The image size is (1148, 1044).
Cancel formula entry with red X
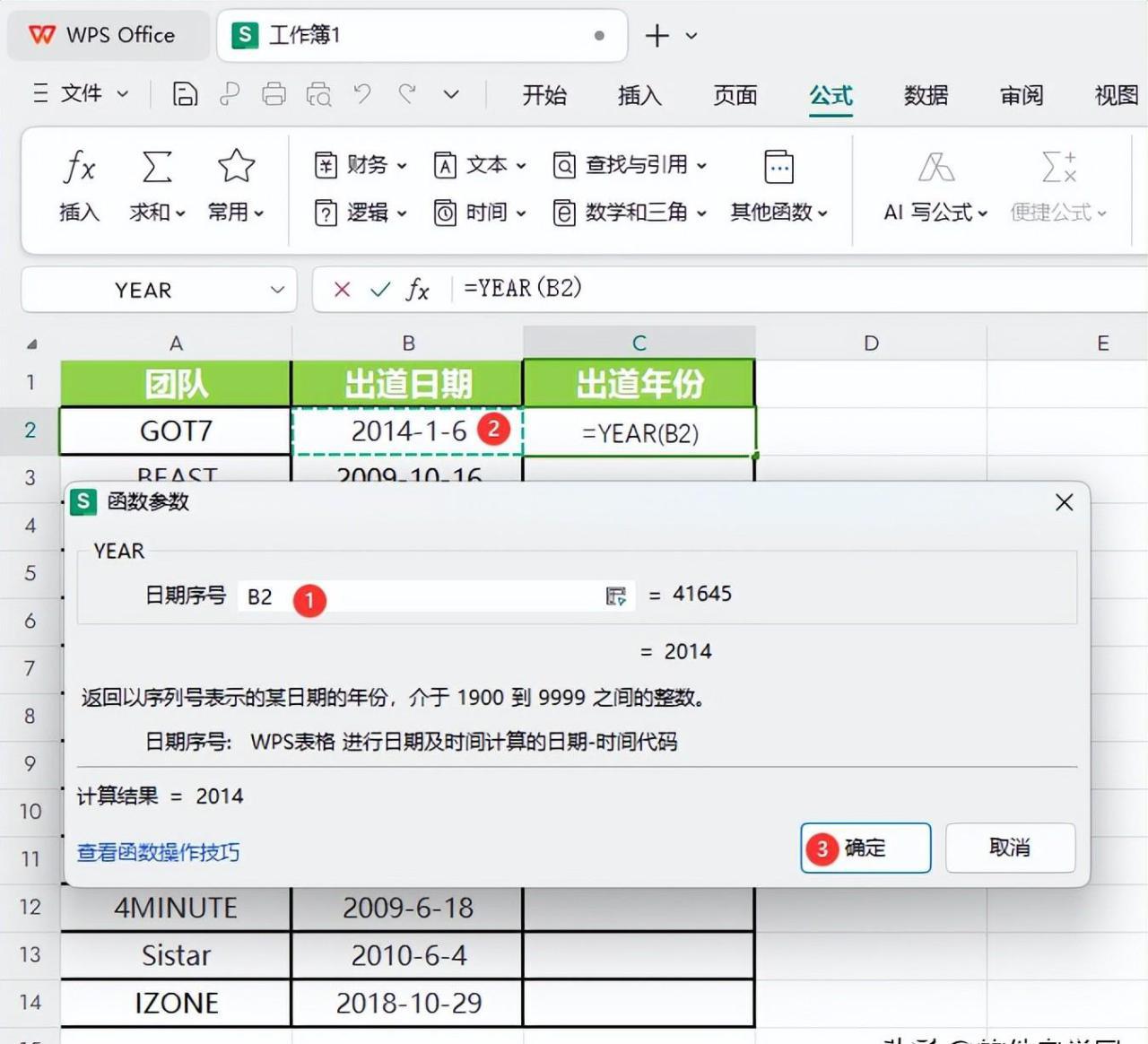tap(342, 289)
